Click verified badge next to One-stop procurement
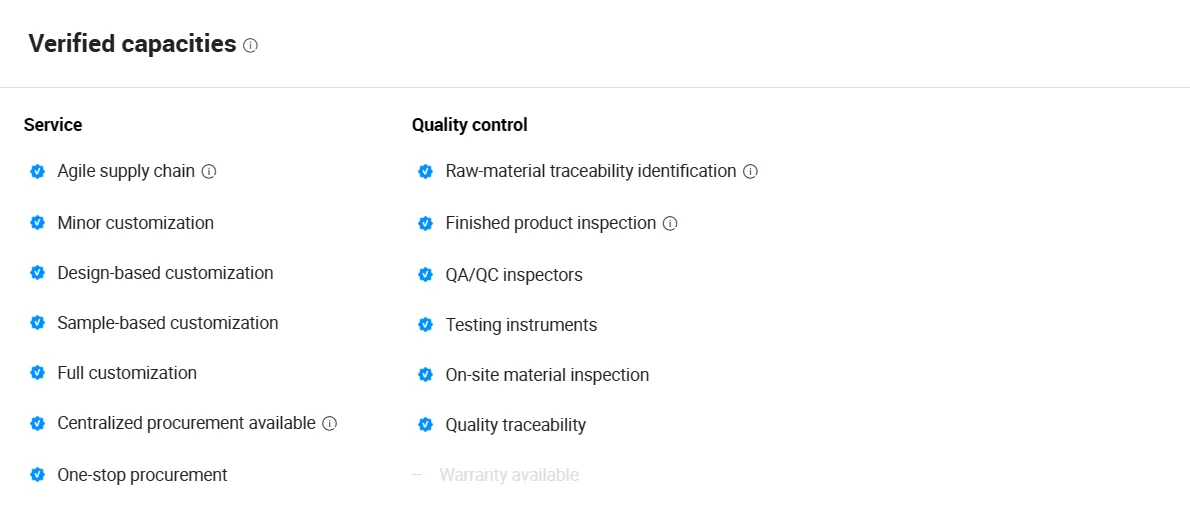This screenshot has height=510, width=1190. coord(37,474)
